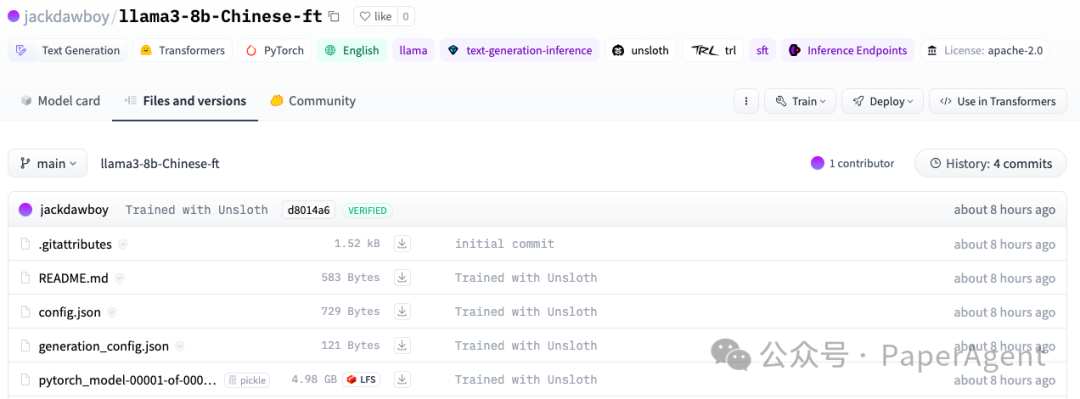Download README.md using the download icon

click(x=402, y=277)
